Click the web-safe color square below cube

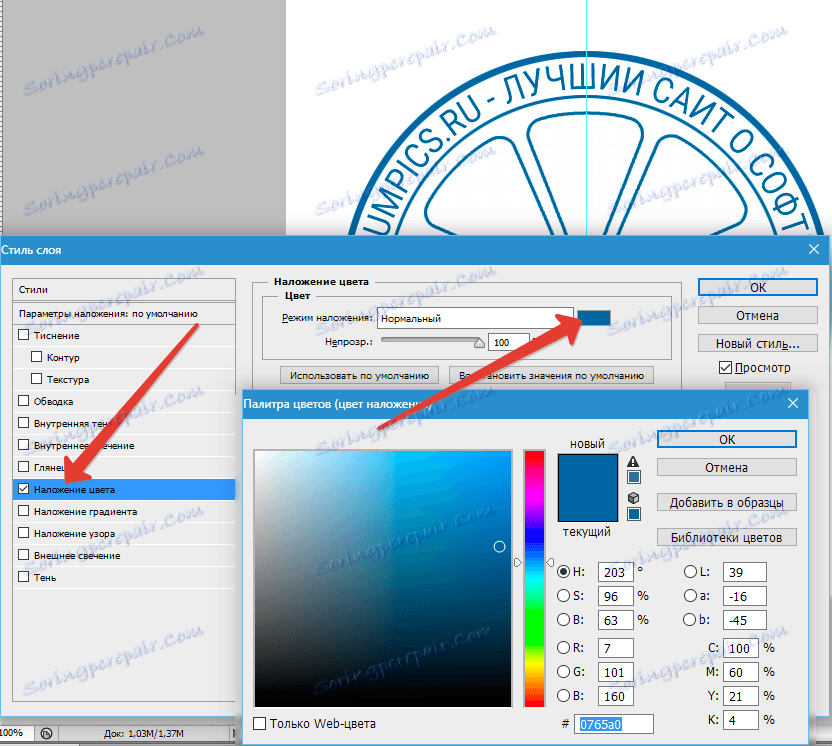(634, 514)
